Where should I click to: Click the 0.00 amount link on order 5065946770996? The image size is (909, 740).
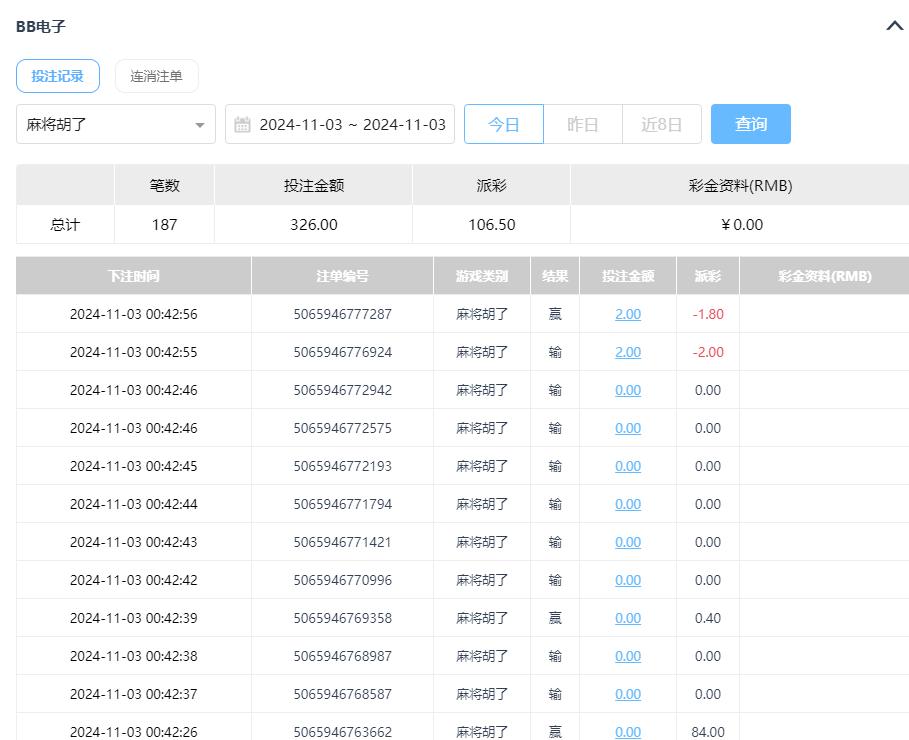point(627,580)
